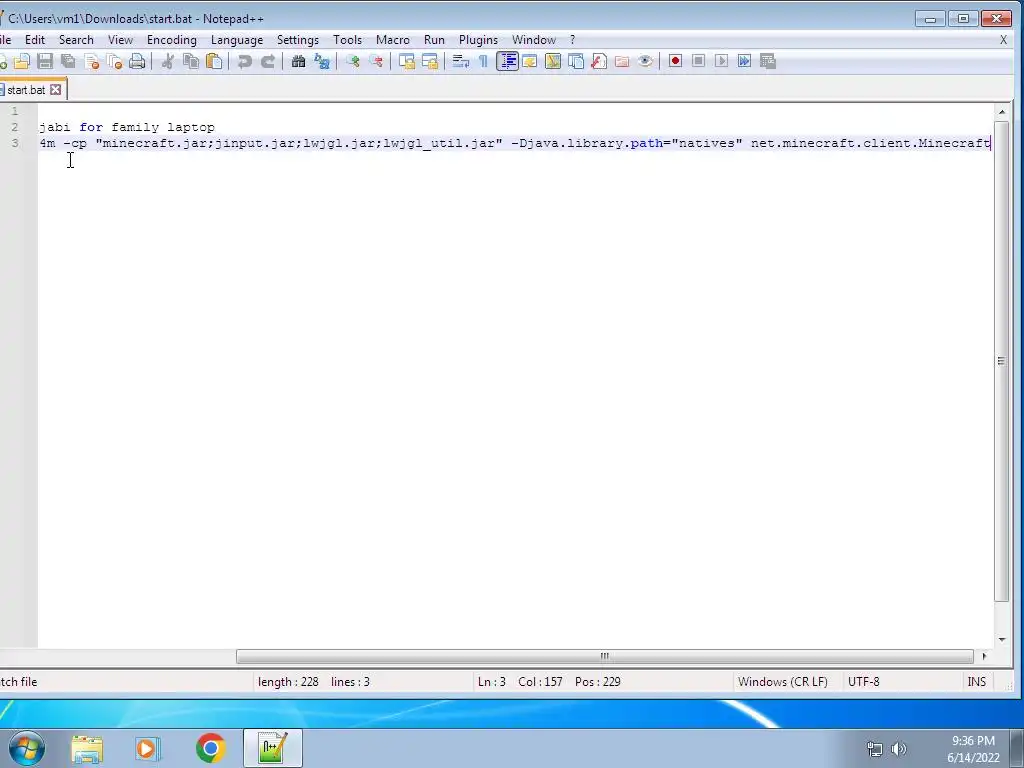Image resolution: width=1024 pixels, height=768 pixels.
Task: Click the vertical scrollbar thumb
Action: coord(1002,361)
